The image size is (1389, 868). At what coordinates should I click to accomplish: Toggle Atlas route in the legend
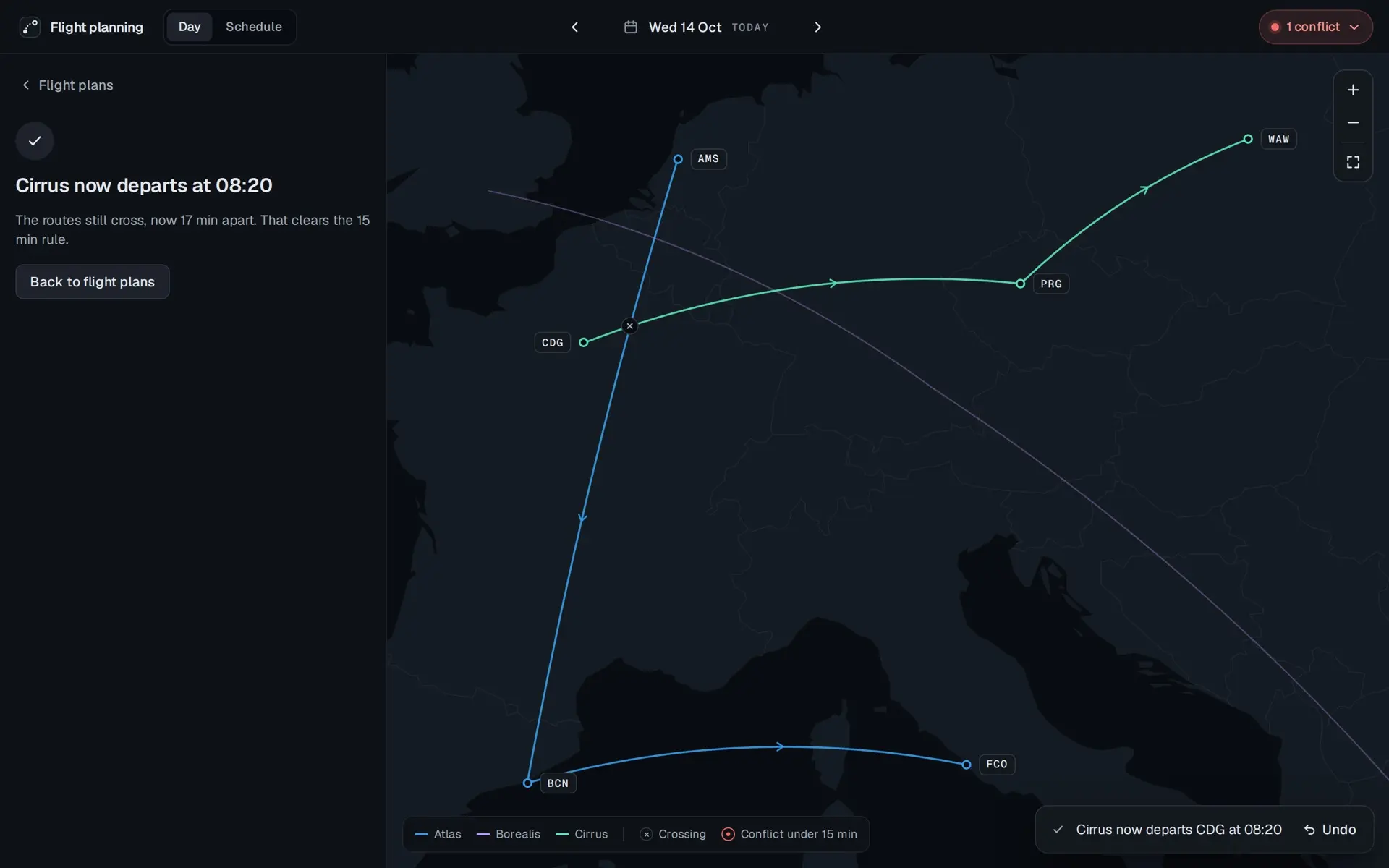[x=438, y=834]
